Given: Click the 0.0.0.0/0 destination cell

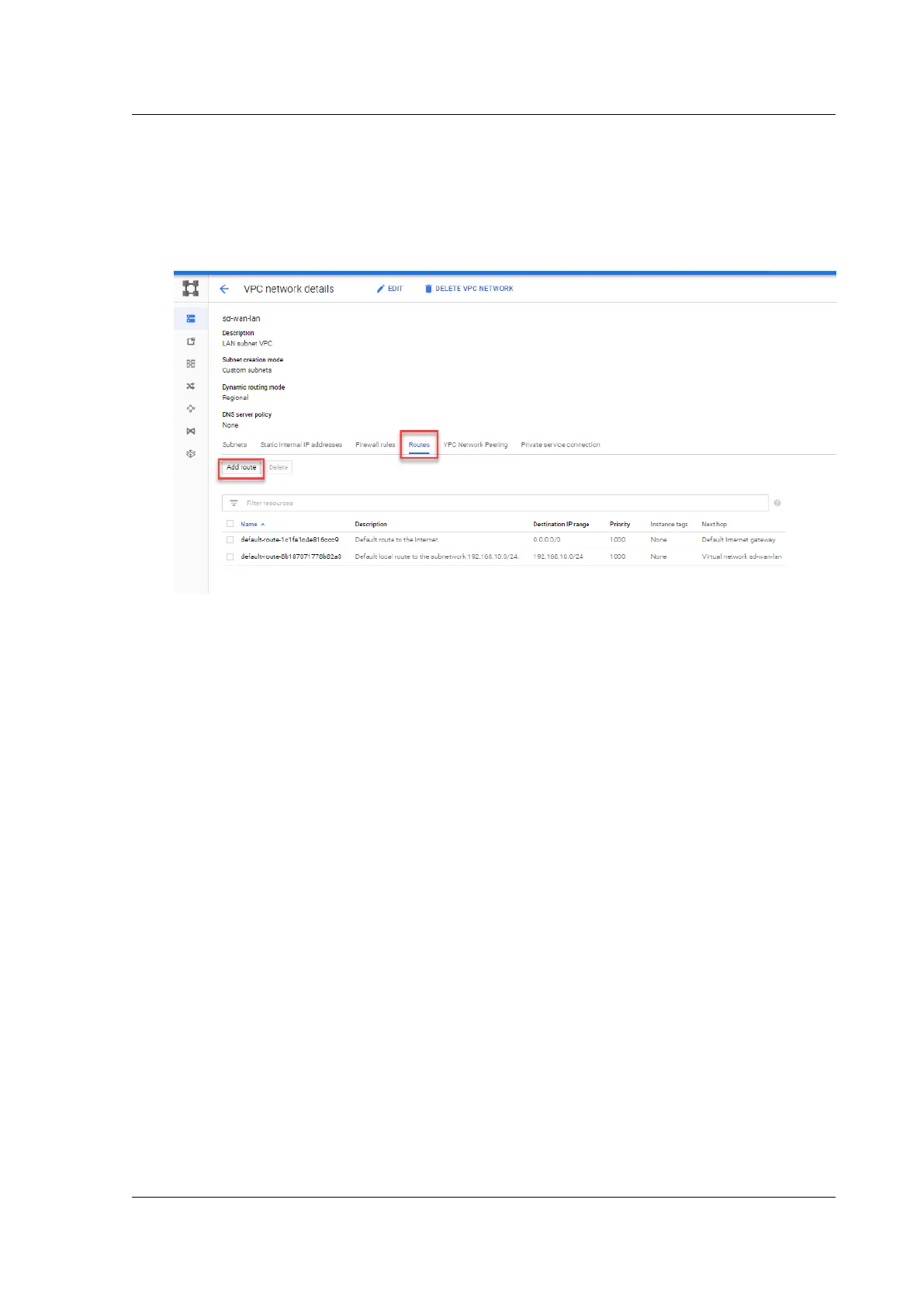Looking at the screenshot, I should 547,539.
